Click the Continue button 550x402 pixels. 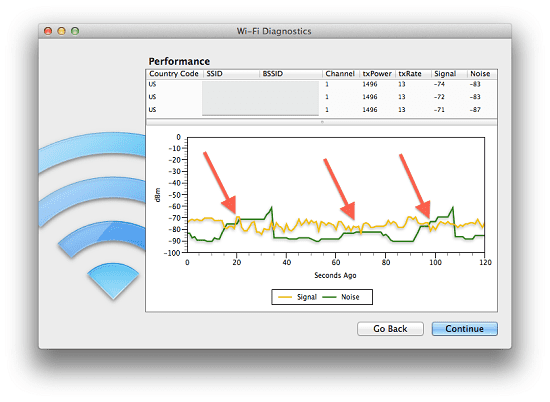(x=464, y=329)
